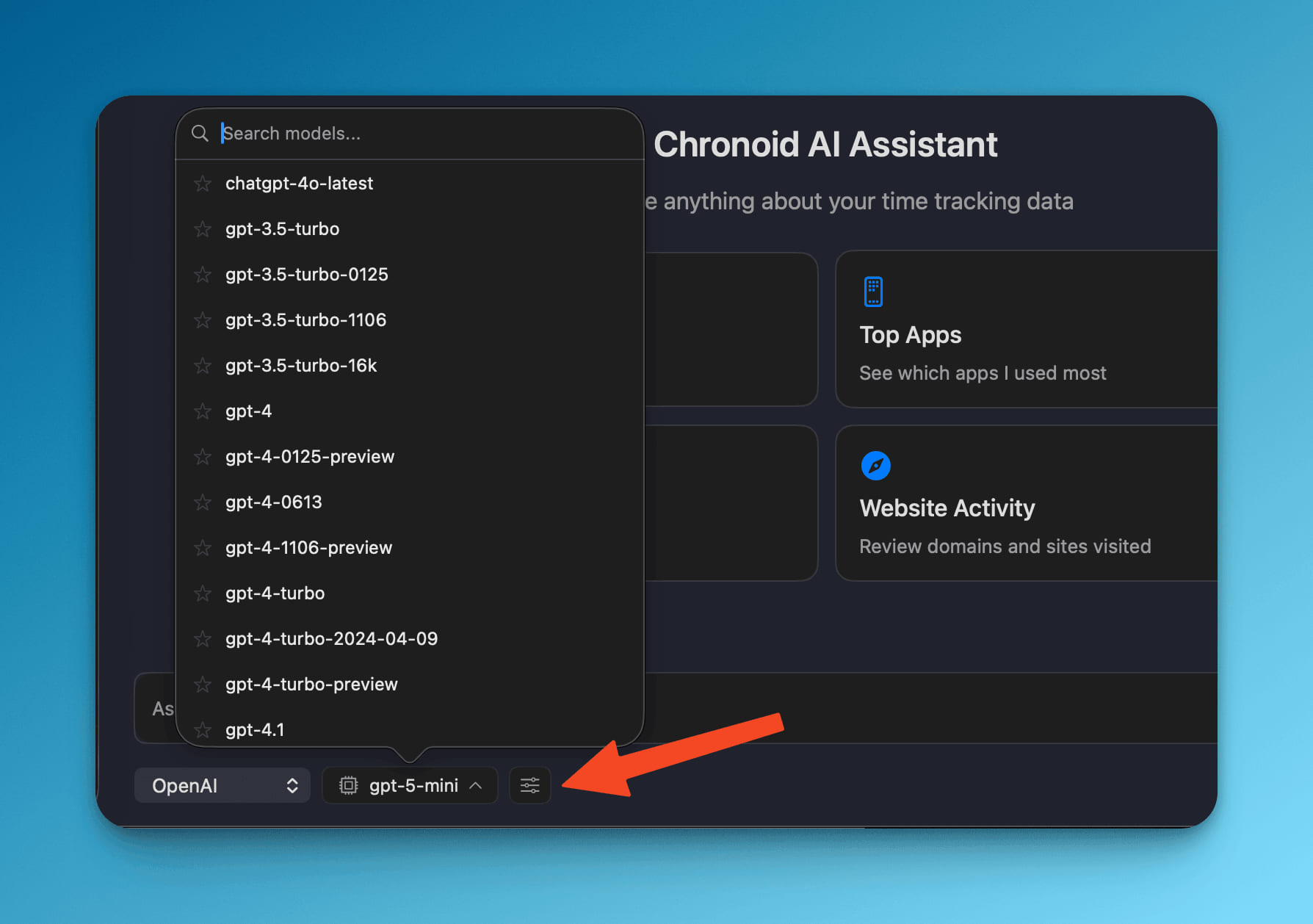
Task: Toggle favorite star for gpt-4-turbo
Action: (203, 593)
